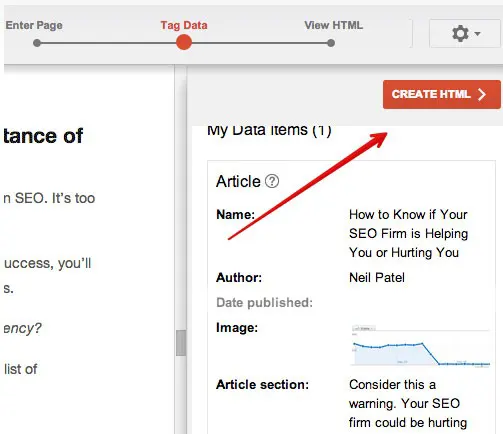Click the left pane vertical scrollbar thumb
The image size is (503, 434).
point(181,343)
